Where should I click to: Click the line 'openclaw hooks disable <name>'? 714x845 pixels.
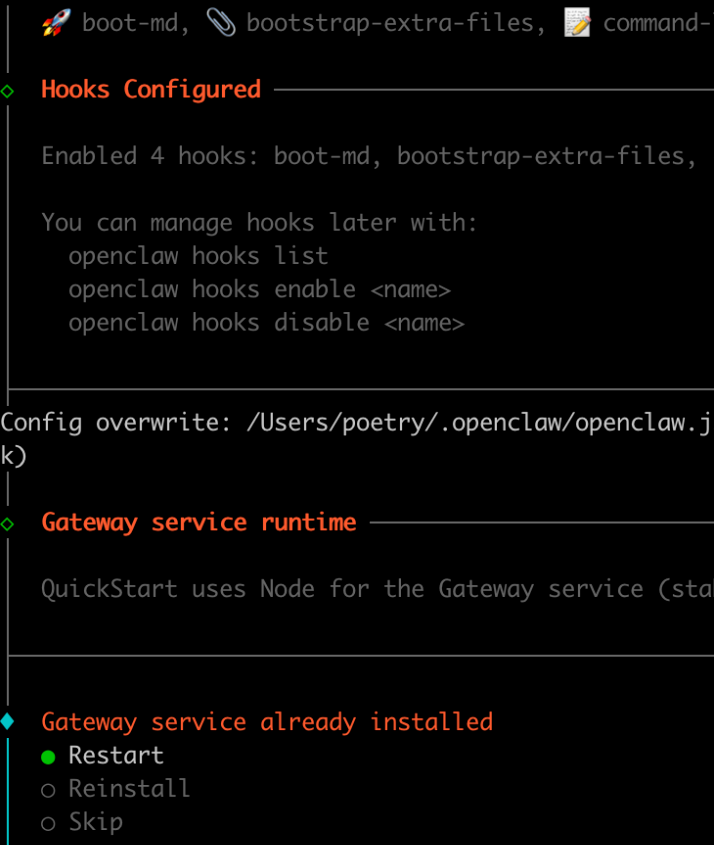point(266,323)
